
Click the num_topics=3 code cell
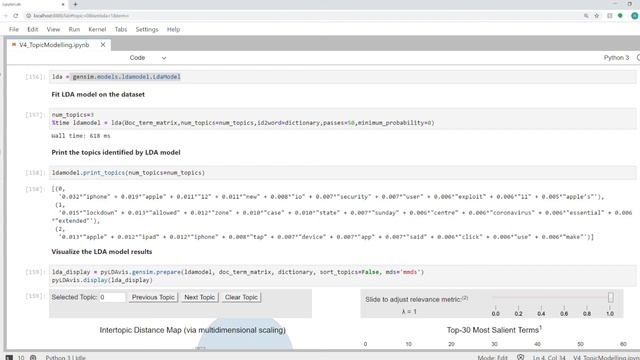pyautogui.click(x=342, y=119)
